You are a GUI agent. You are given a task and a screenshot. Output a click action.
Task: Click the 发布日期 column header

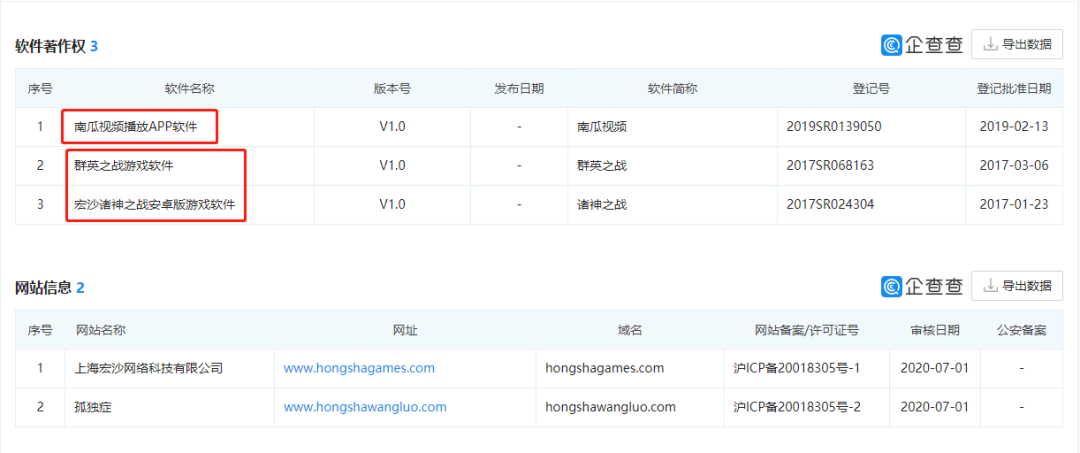pyautogui.click(x=519, y=88)
